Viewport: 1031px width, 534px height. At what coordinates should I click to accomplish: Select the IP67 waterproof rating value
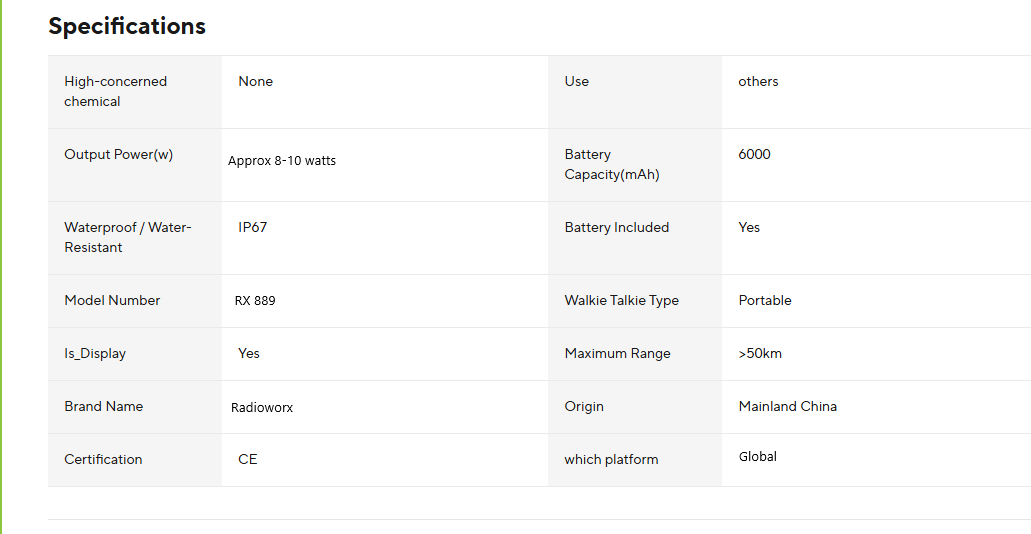tap(253, 227)
